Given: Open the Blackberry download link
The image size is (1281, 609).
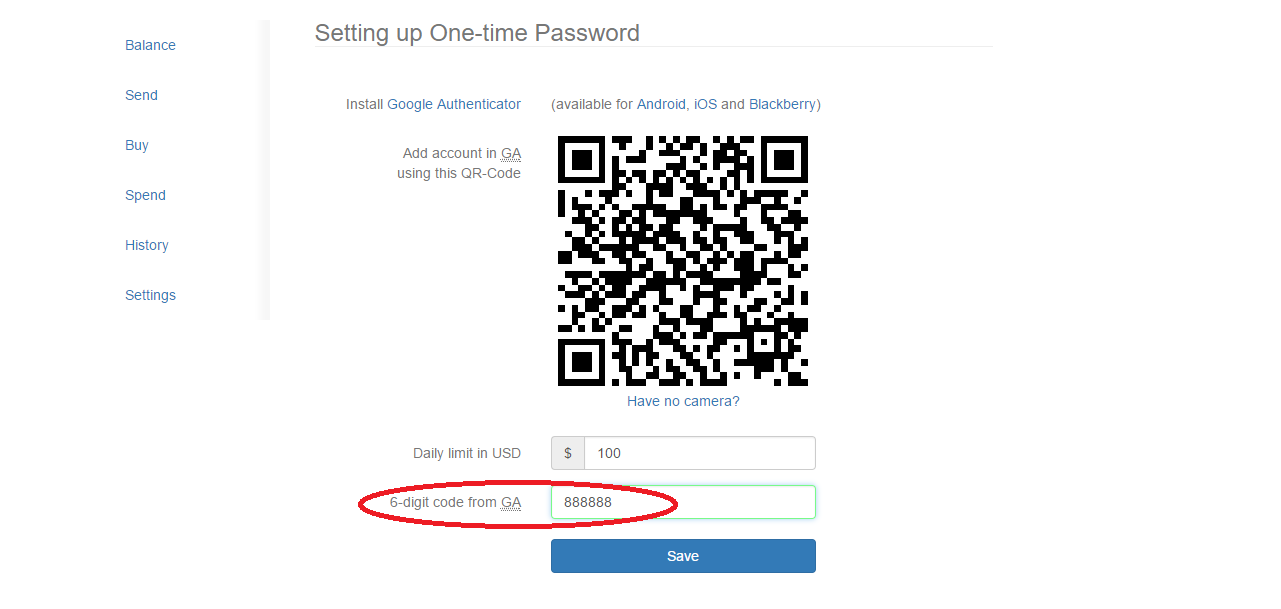Looking at the screenshot, I should [x=782, y=104].
